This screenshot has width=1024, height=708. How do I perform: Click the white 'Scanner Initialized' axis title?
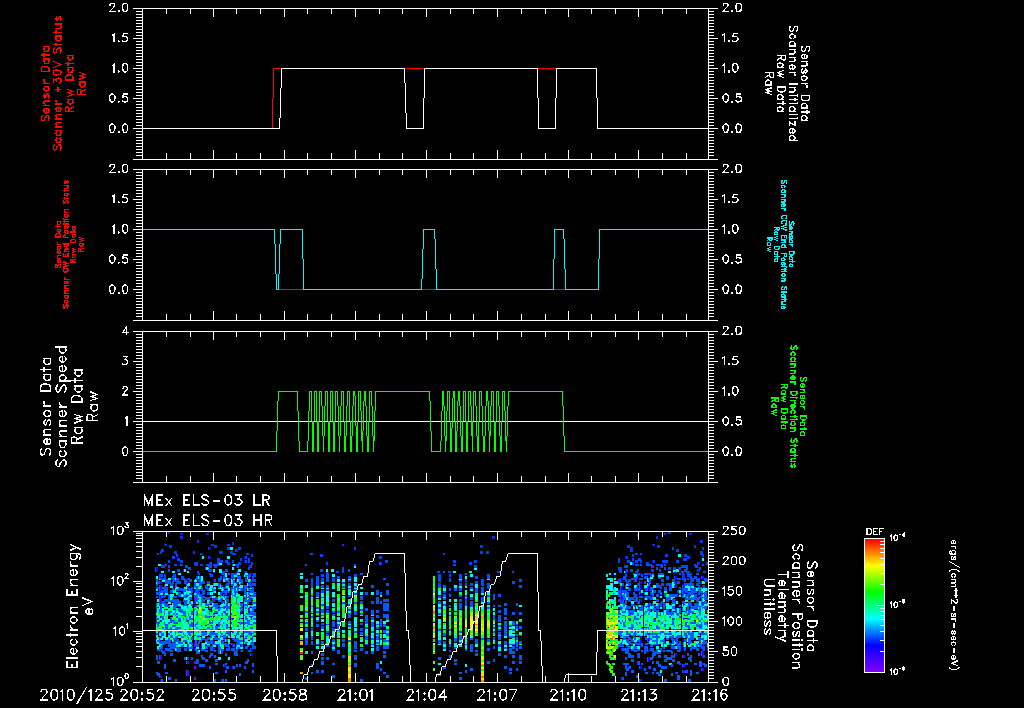(x=793, y=83)
